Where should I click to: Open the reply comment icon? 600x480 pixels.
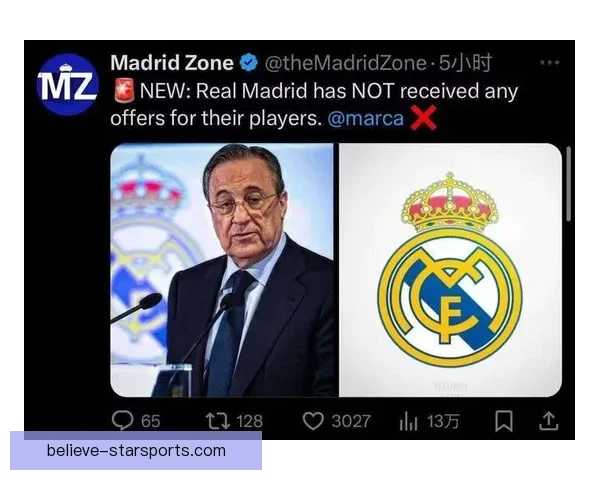122,420
